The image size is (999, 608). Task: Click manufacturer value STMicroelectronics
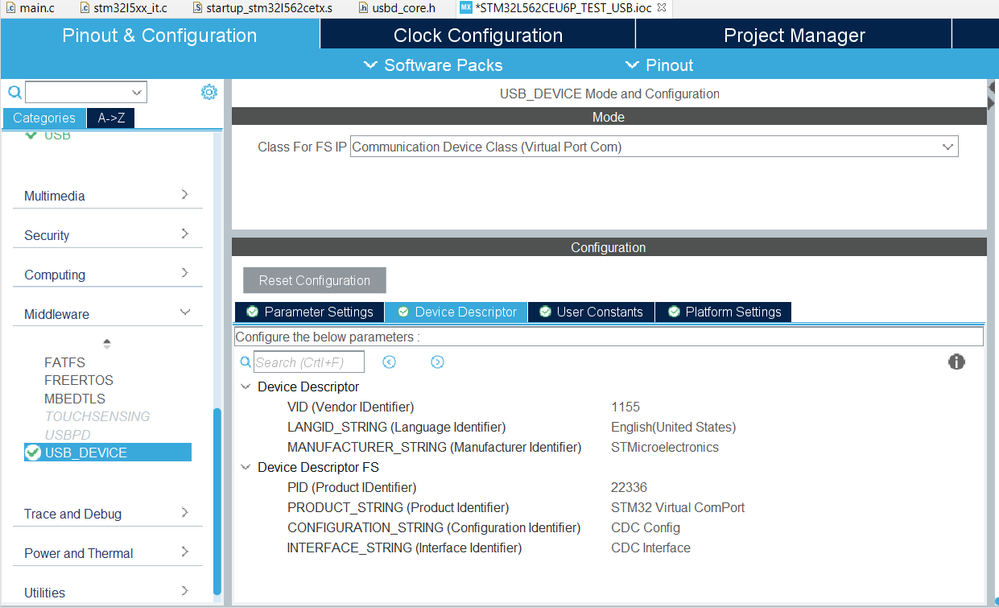665,447
